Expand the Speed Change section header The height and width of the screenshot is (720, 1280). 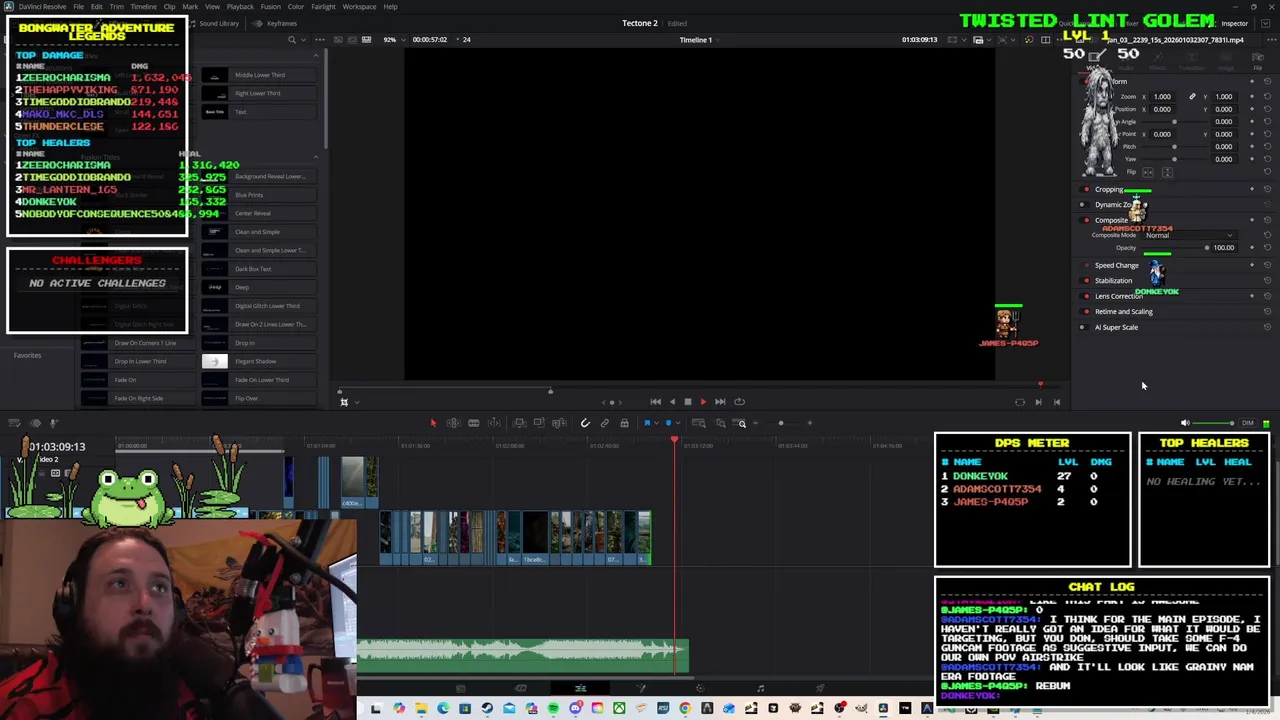[1117, 265]
